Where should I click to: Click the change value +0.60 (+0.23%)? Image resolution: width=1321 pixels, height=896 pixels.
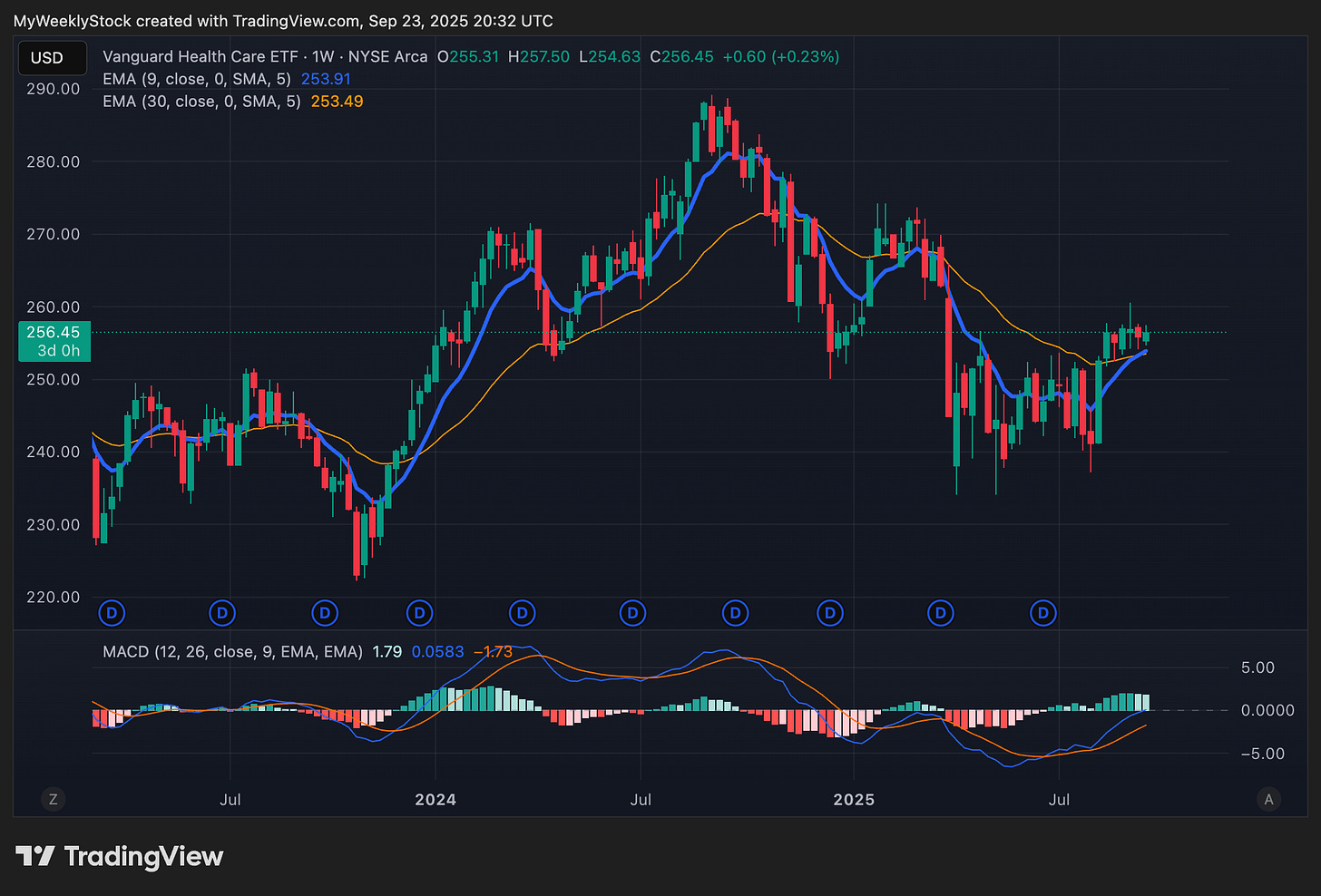pyautogui.click(x=781, y=56)
